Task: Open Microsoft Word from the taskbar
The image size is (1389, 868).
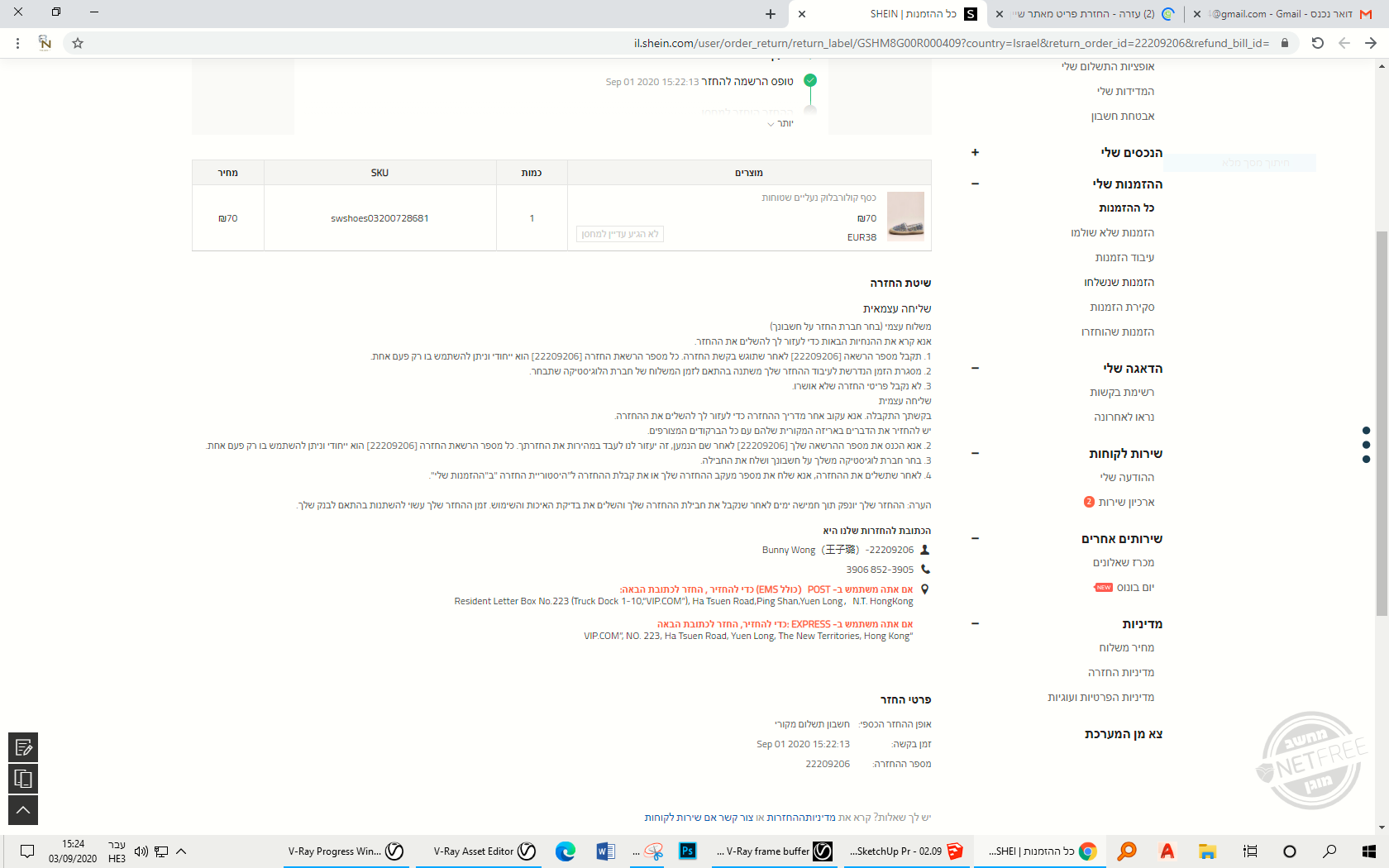Action: coord(605,851)
